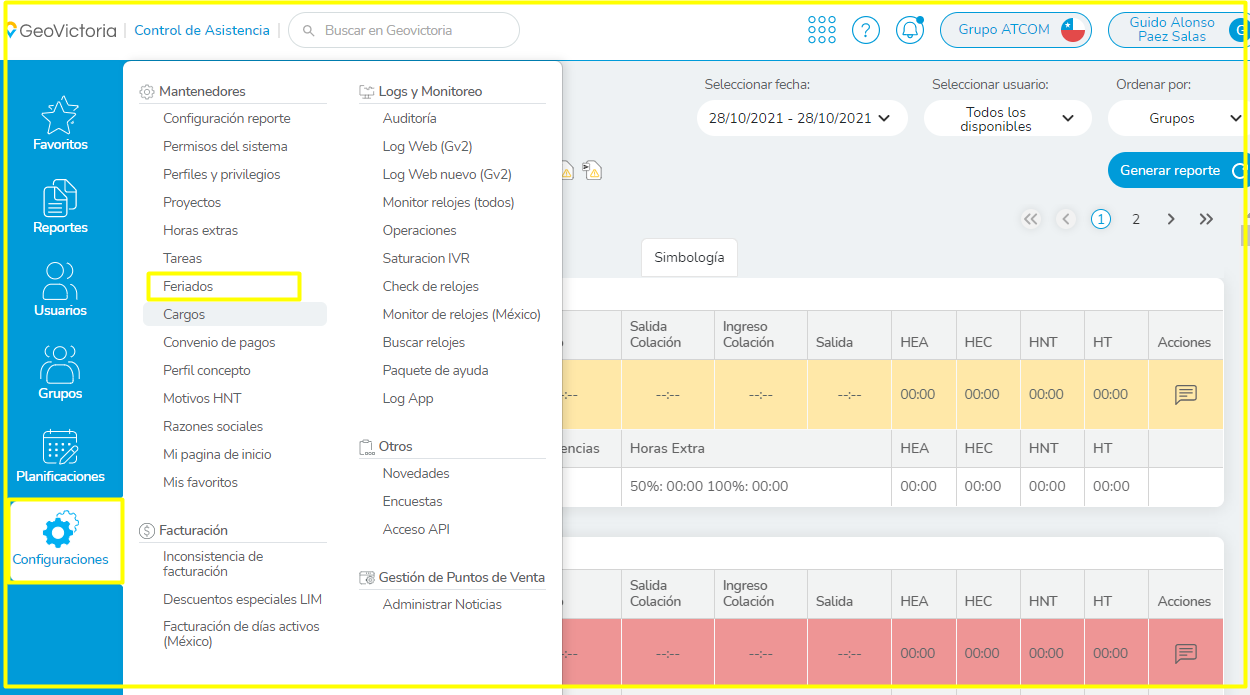This screenshot has height=695, width=1250.
Task: Open the Grupos sidebar icon
Action: tap(60, 365)
